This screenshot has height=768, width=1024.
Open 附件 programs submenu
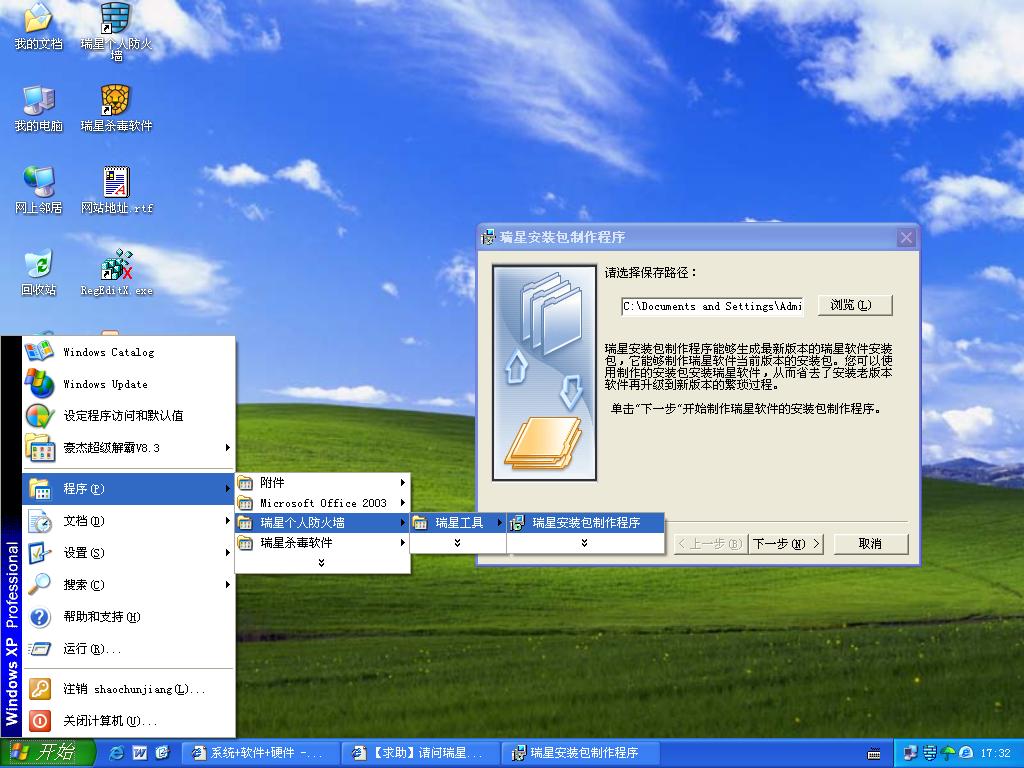(323, 483)
